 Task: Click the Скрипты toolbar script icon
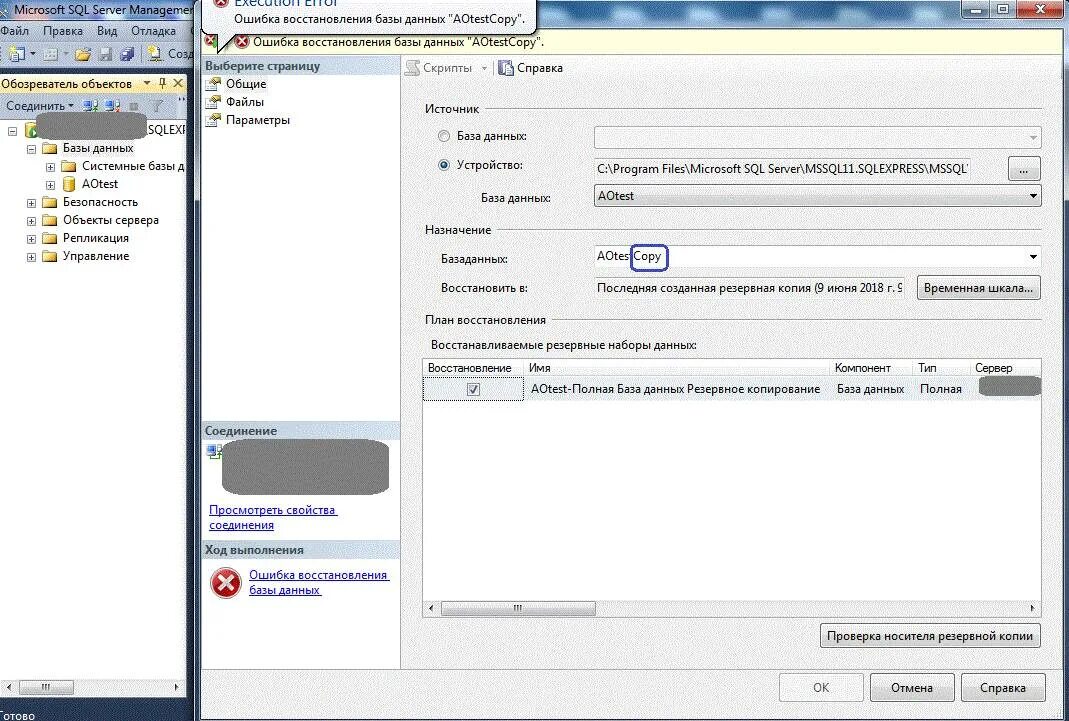(x=412, y=68)
